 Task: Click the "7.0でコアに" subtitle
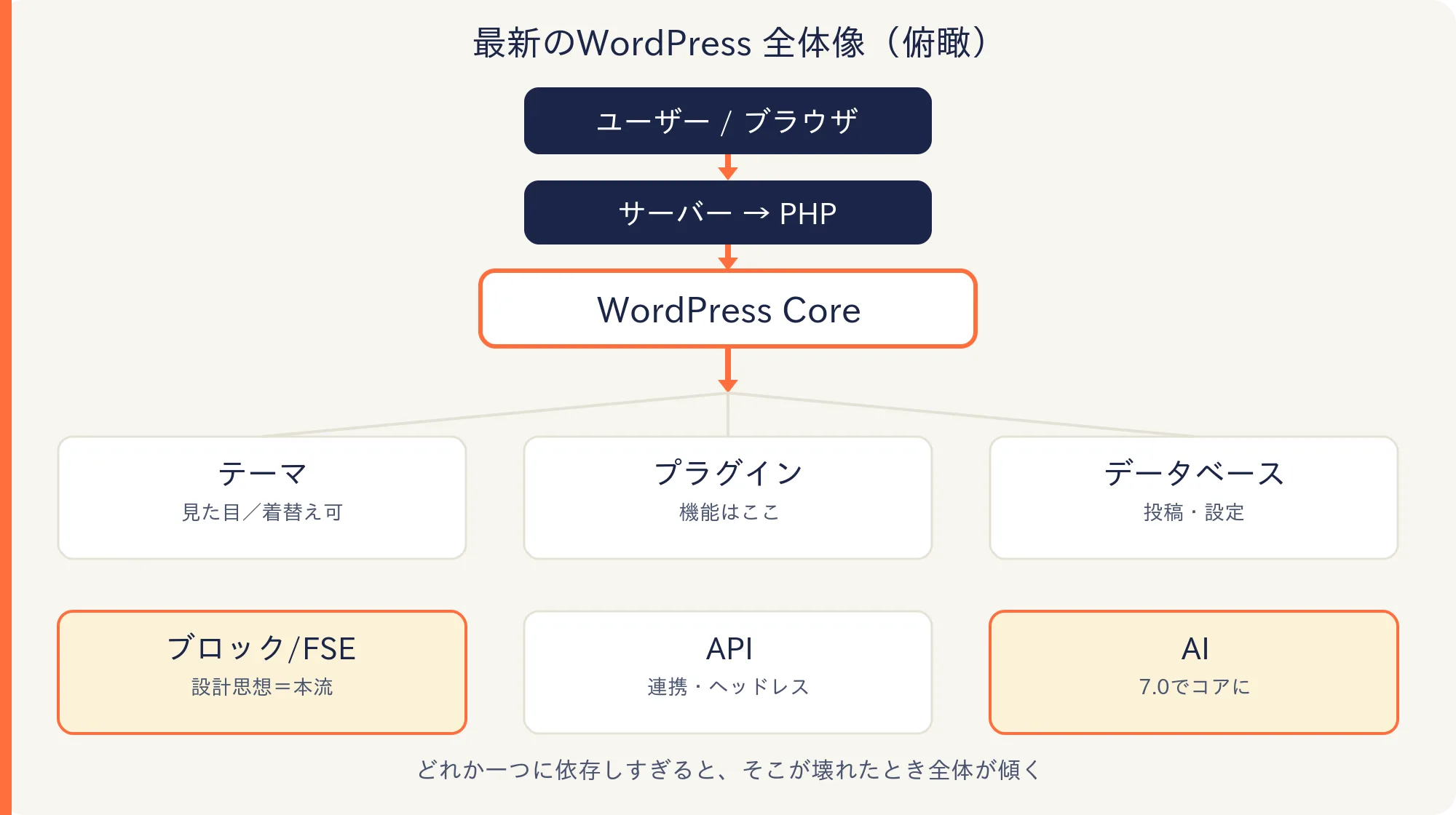[x=1194, y=687]
